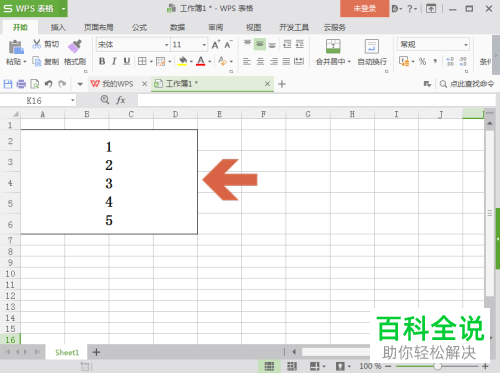The height and width of the screenshot is (373, 500).
Task: Expand the Name Box dropdown
Action: [72, 100]
